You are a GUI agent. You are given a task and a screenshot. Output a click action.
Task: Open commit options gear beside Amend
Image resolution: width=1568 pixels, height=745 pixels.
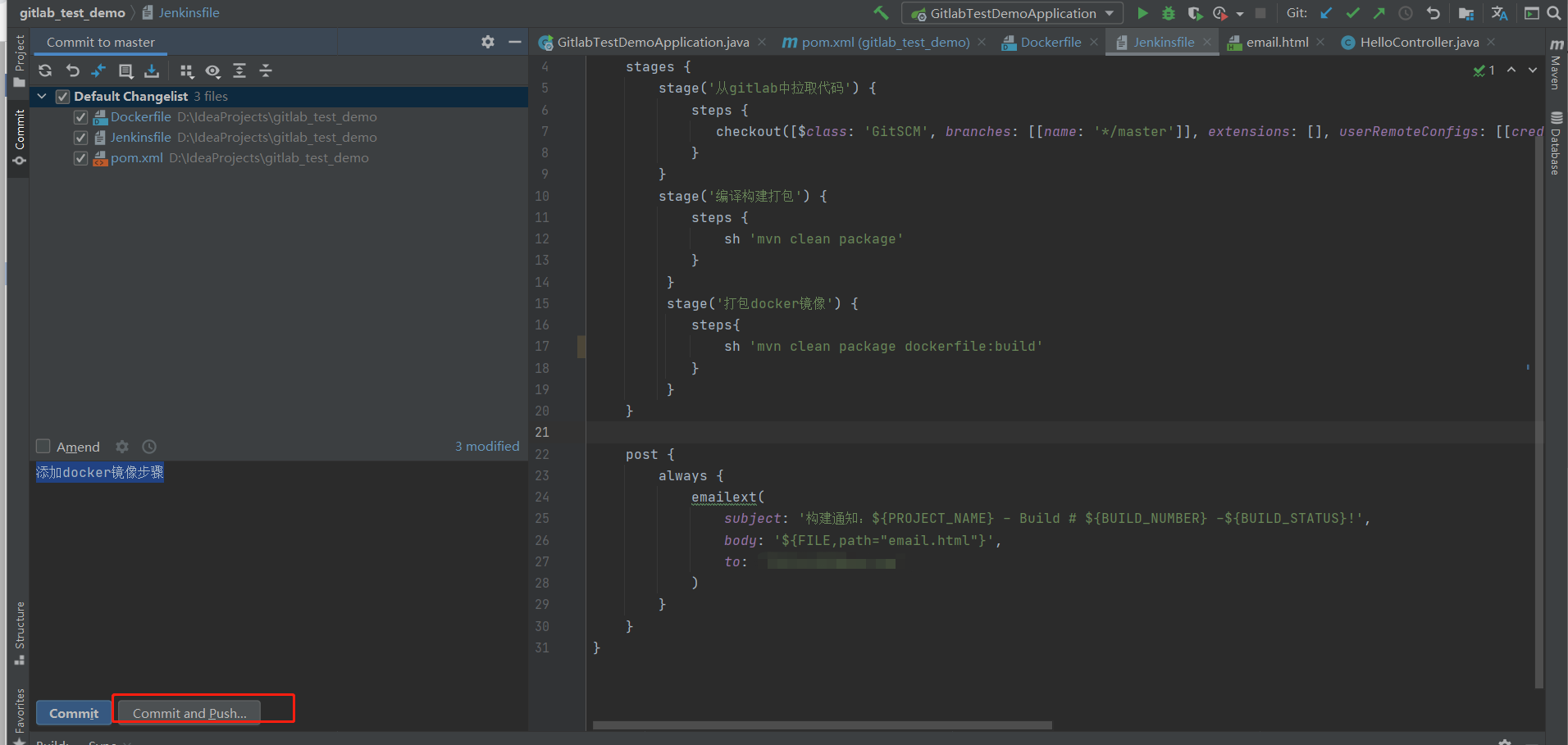click(122, 447)
